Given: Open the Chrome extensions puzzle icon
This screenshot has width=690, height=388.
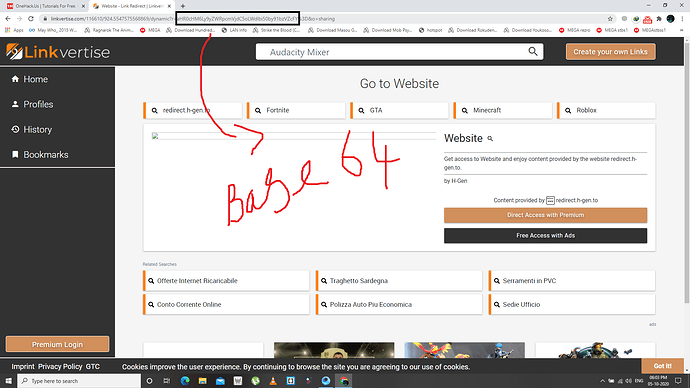Looking at the screenshot, I should [659, 19].
